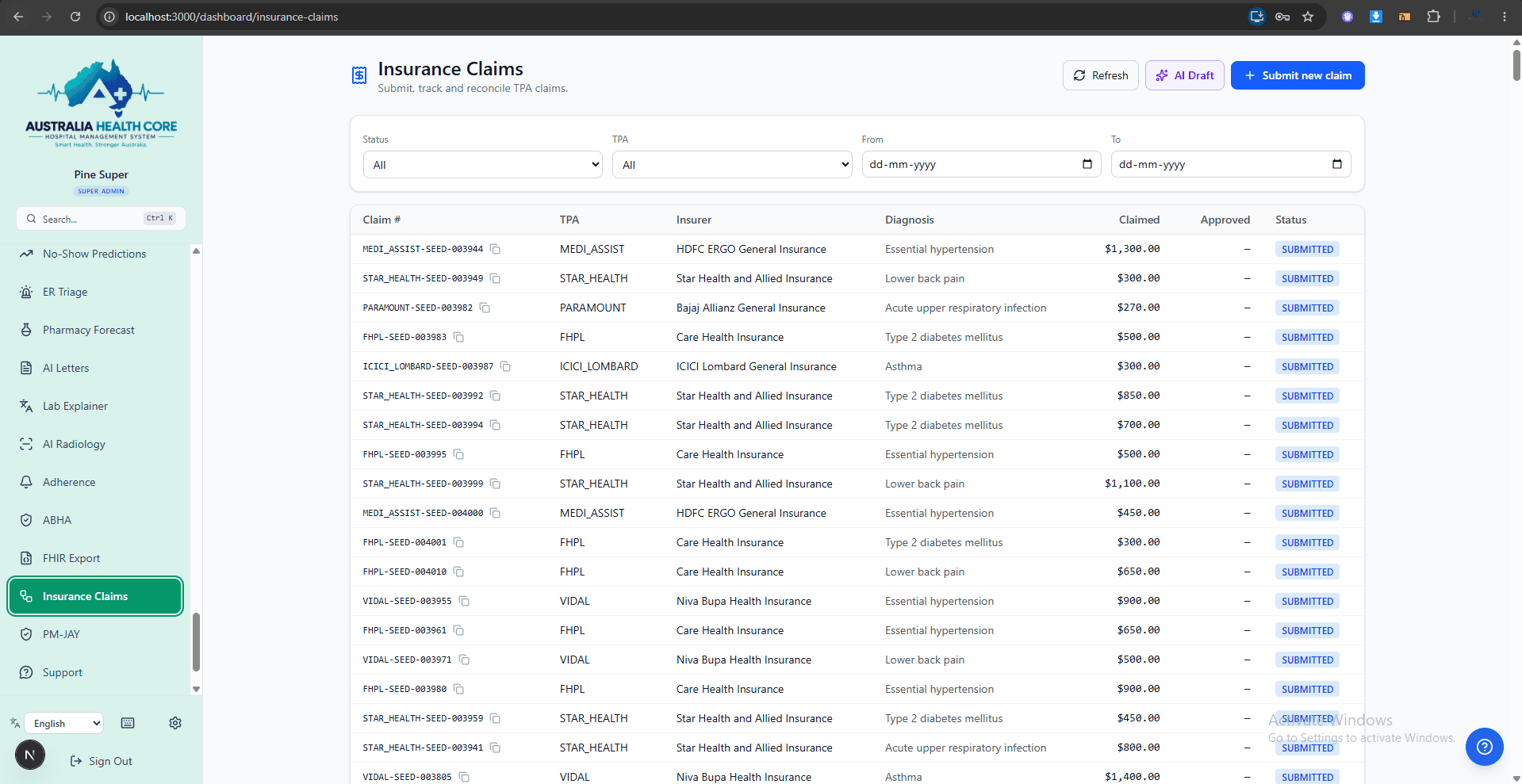Change language from English dropdown
The image size is (1522, 784).
[x=64, y=723]
